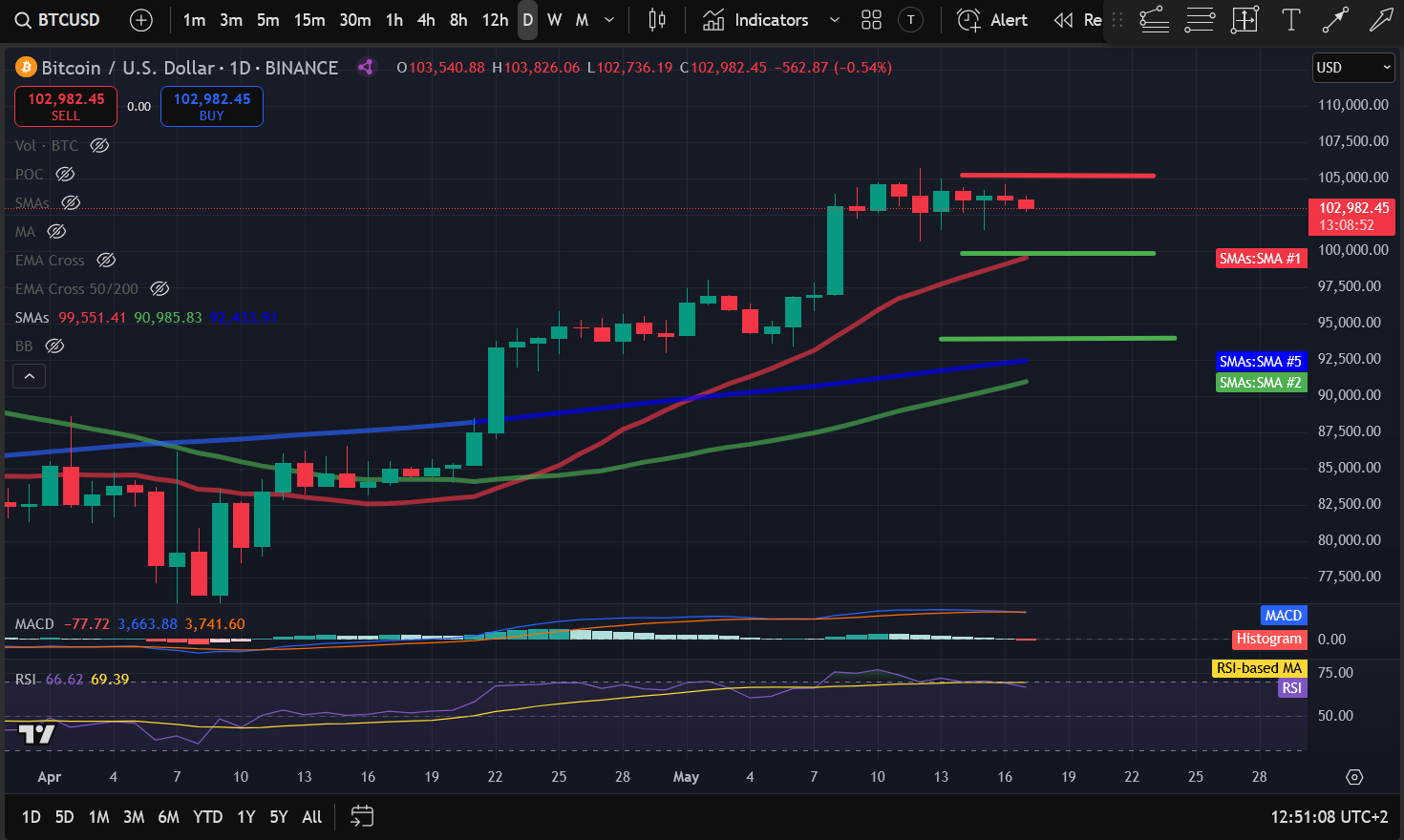Set date range to 5D
Screen dimensions: 1404x840
coord(64,817)
